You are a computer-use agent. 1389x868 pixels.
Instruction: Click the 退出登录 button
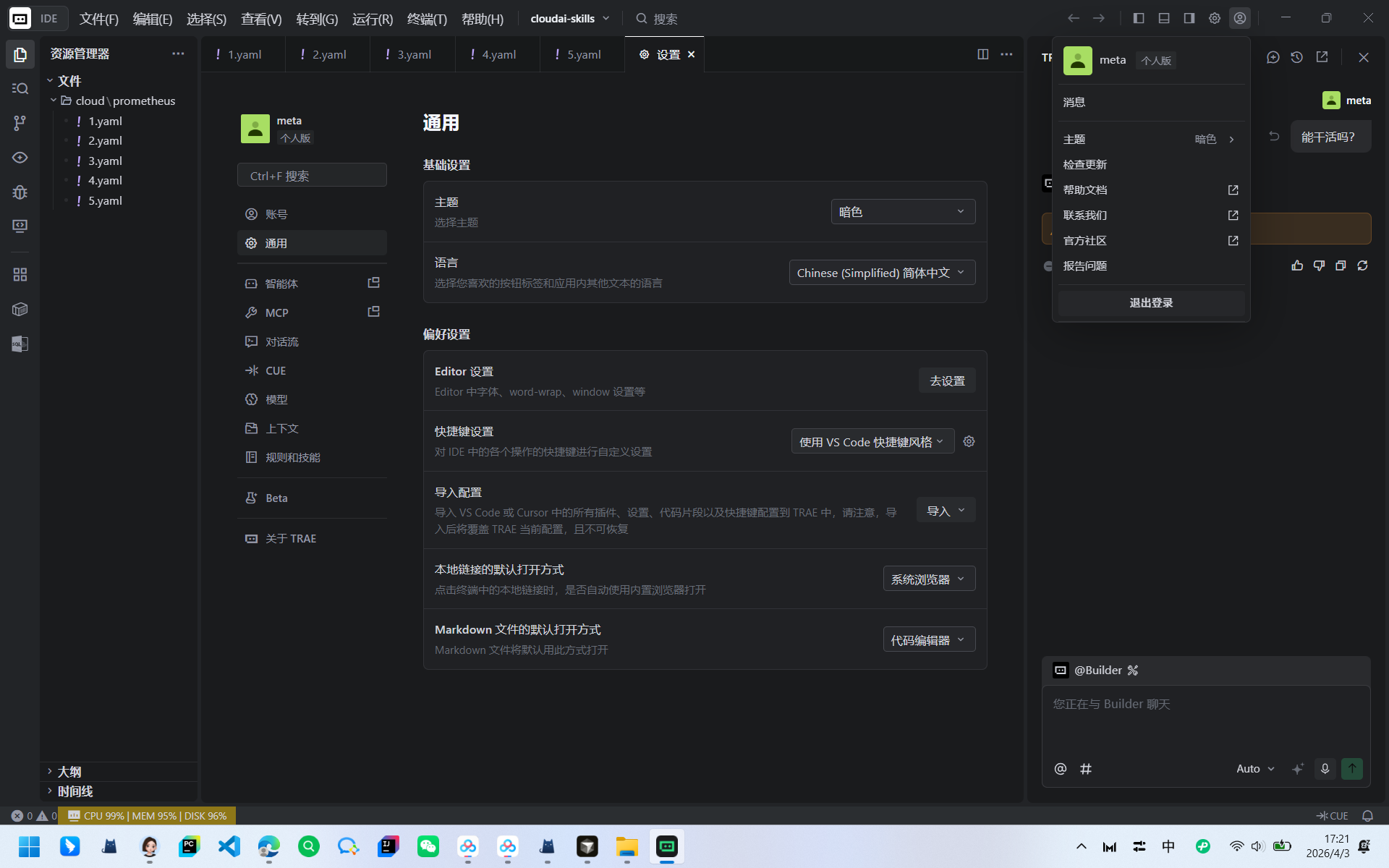coord(1150,302)
